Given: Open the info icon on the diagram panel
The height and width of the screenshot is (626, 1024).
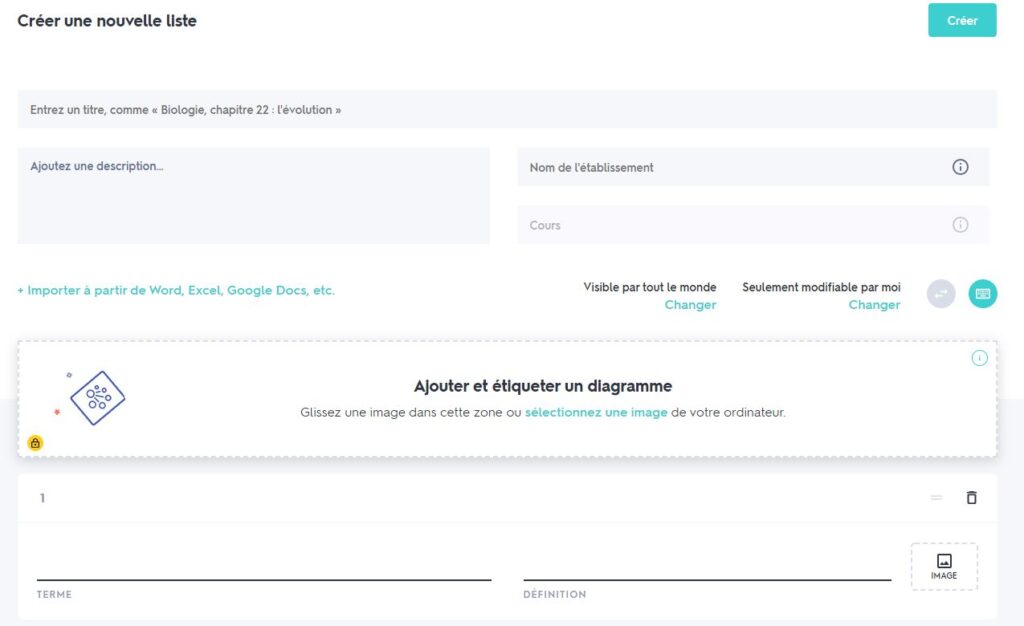Looking at the screenshot, I should tap(979, 356).
